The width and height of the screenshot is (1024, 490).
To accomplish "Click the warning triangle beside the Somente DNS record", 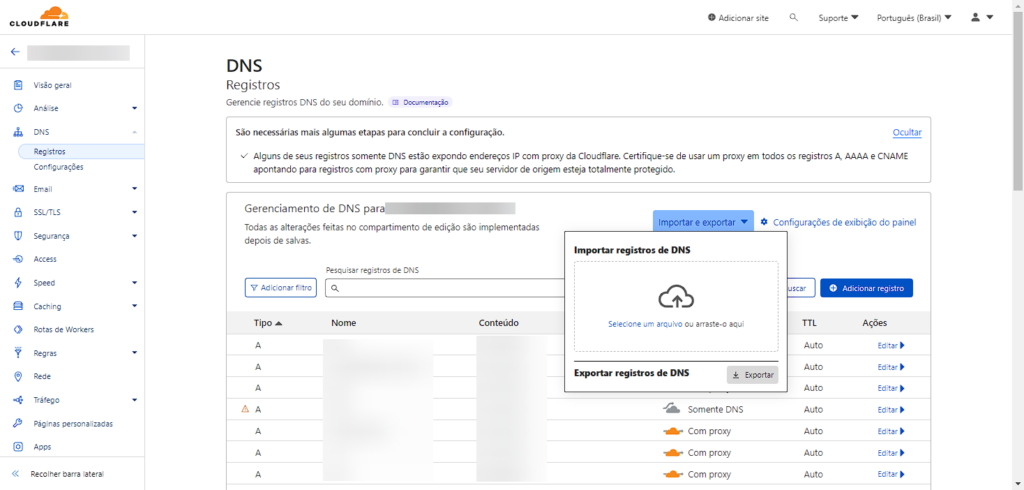I will [245, 409].
